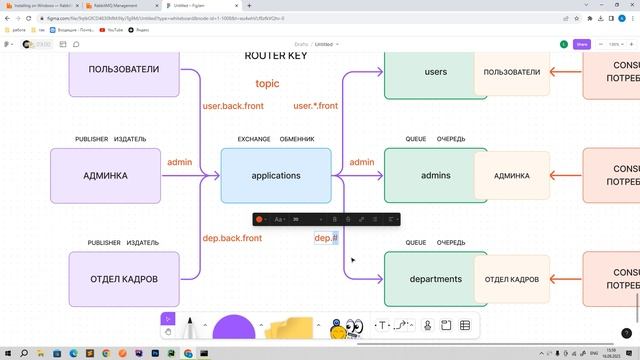This screenshot has width=640, height=360.
Task: Select the Table tool
Action: 465,325
